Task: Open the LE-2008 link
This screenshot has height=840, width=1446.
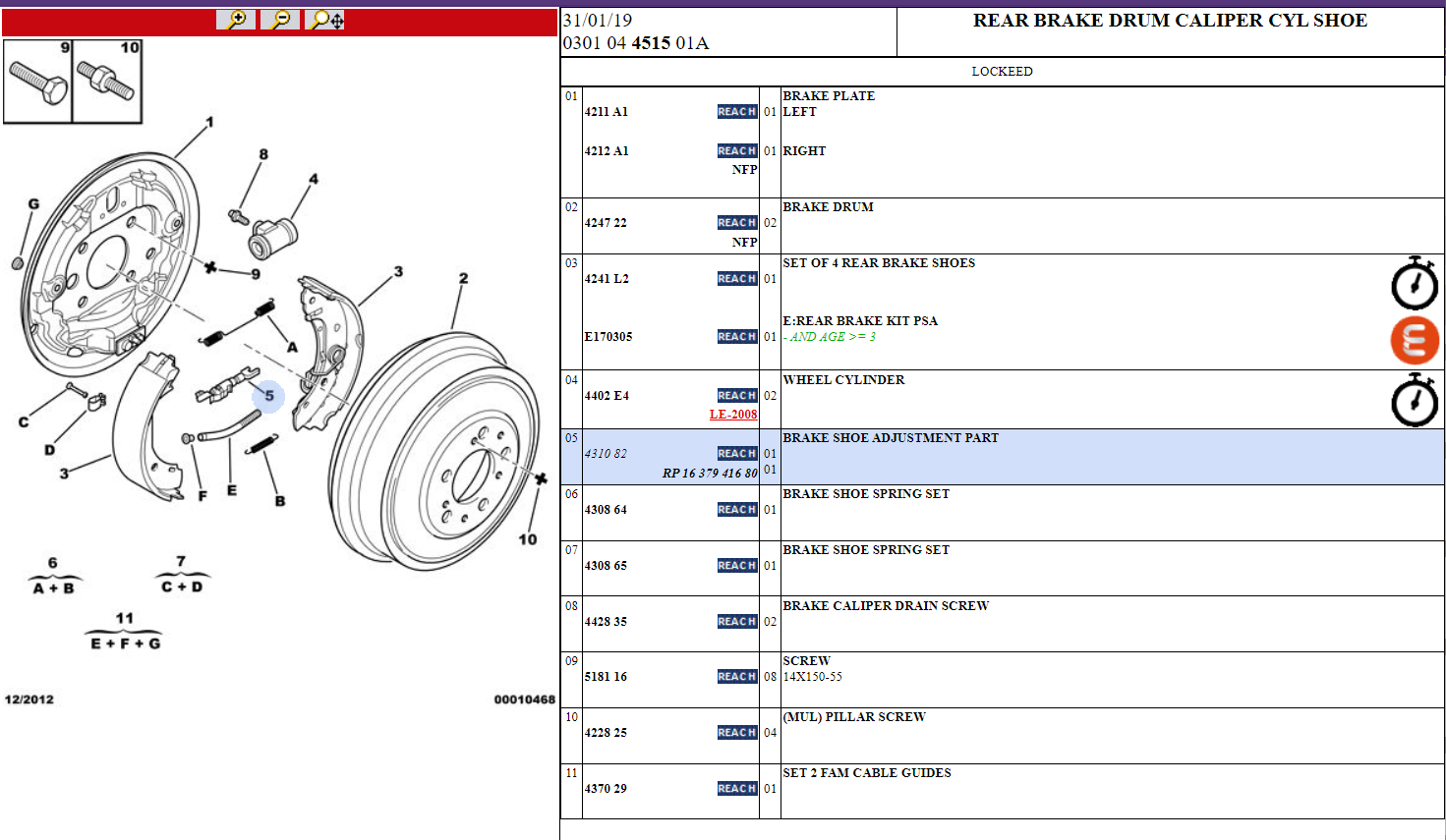Action: [733, 415]
